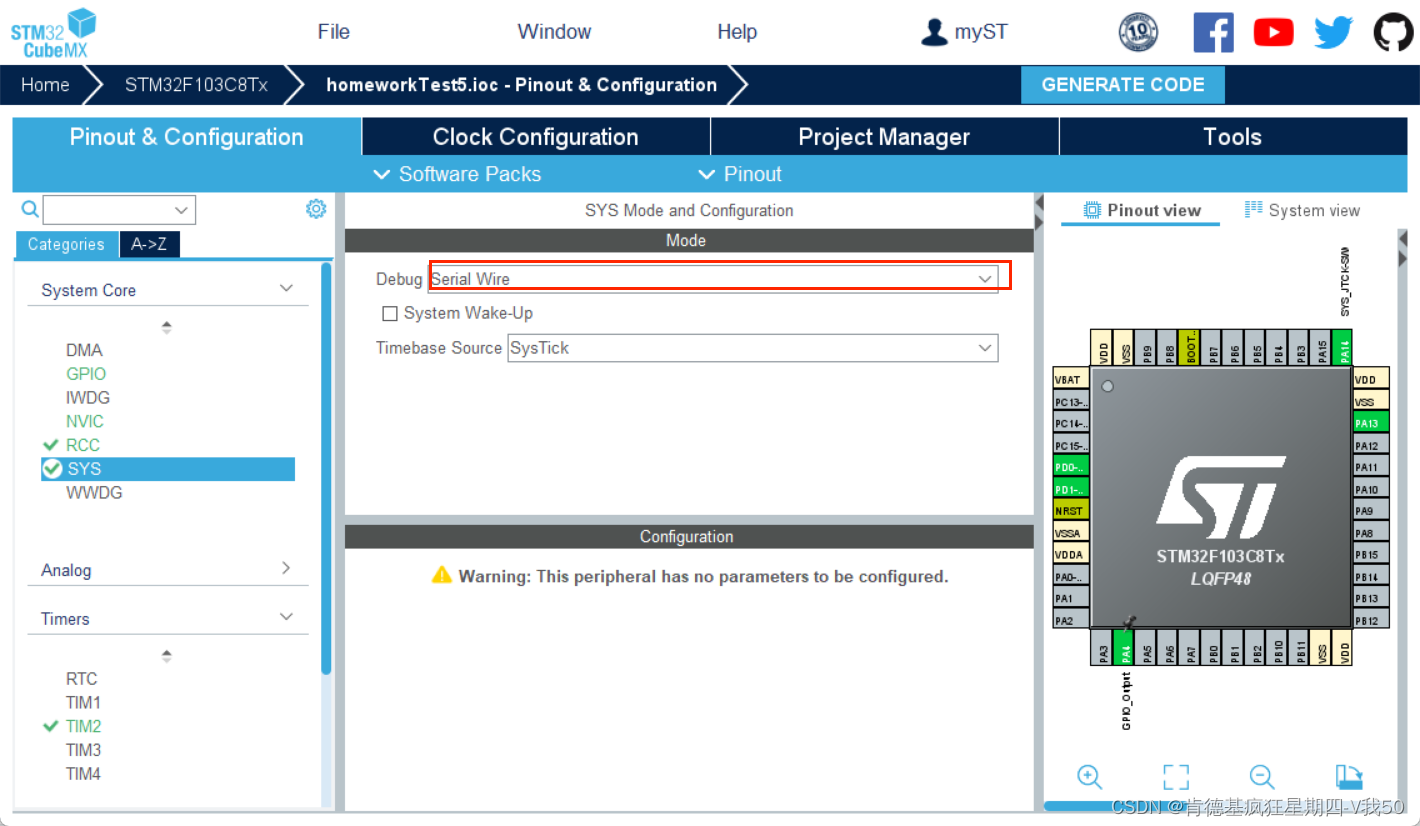
Task: Select the Pinout view tab
Action: pos(1141,210)
